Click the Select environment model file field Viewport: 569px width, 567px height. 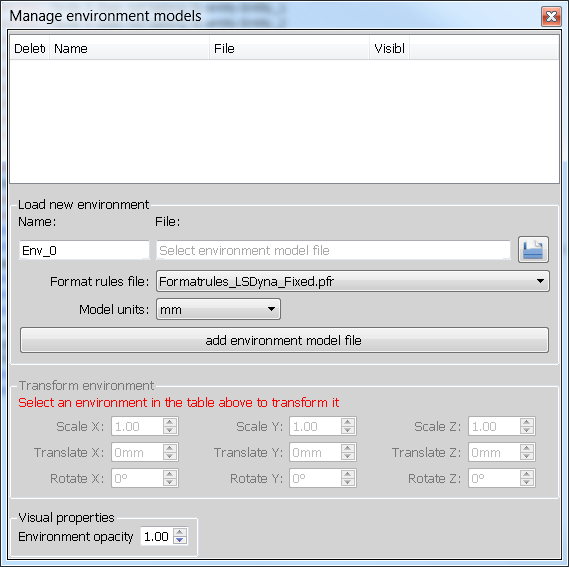[333, 250]
